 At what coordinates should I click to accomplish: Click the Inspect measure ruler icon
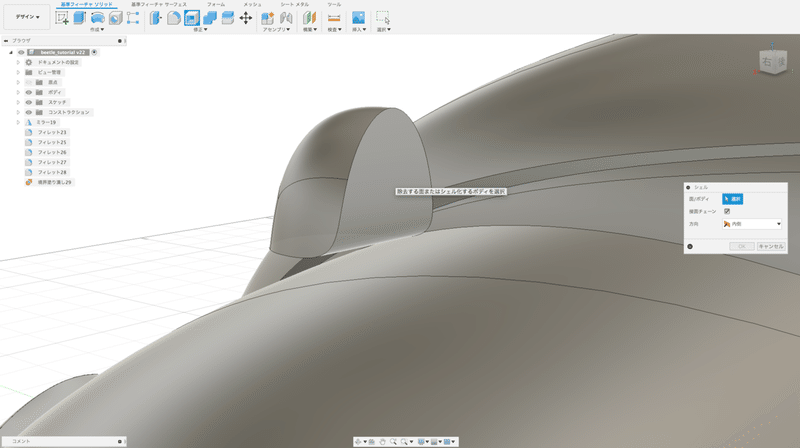click(x=334, y=18)
